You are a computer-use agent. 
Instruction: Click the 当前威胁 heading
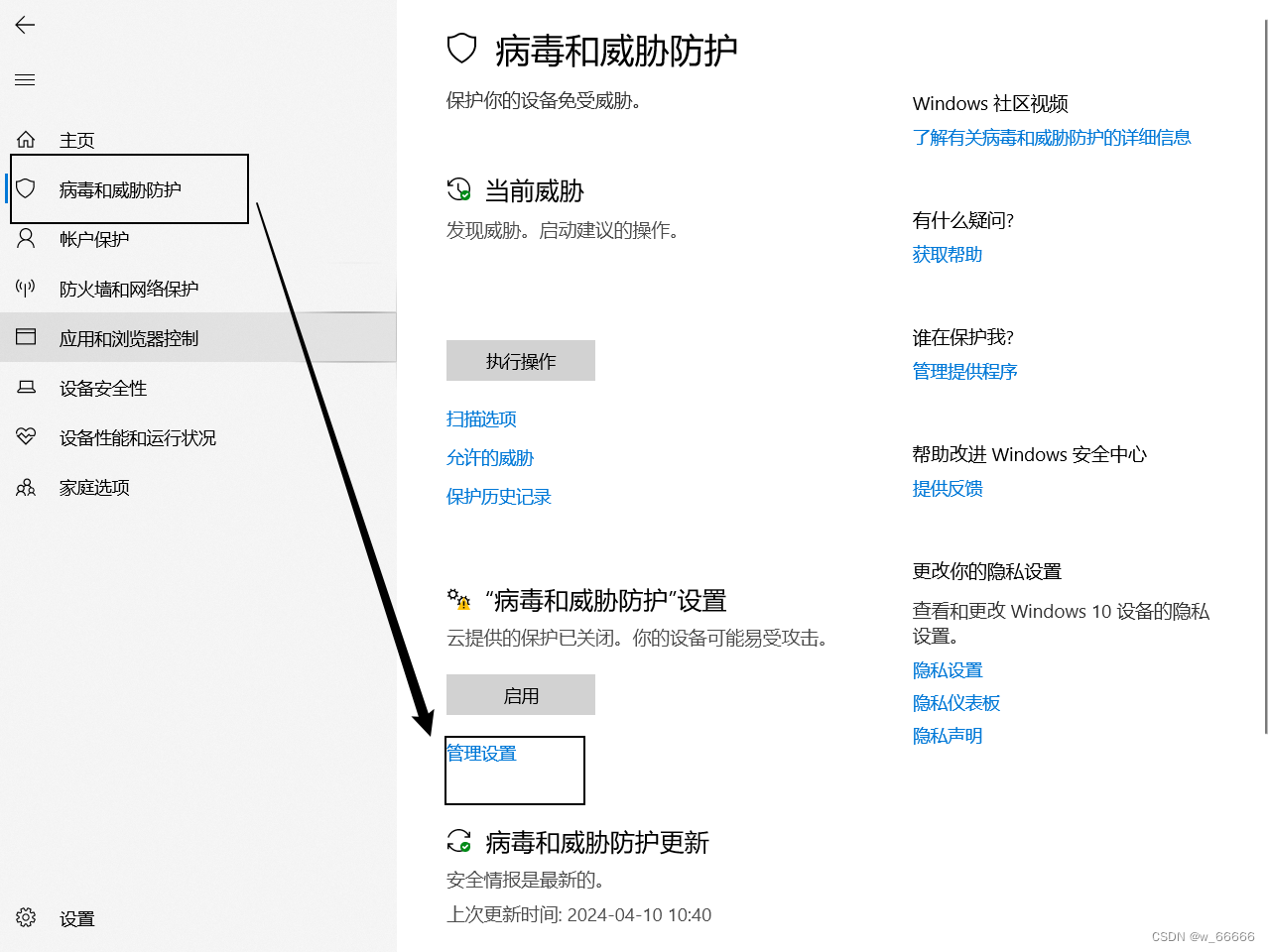click(534, 190)
